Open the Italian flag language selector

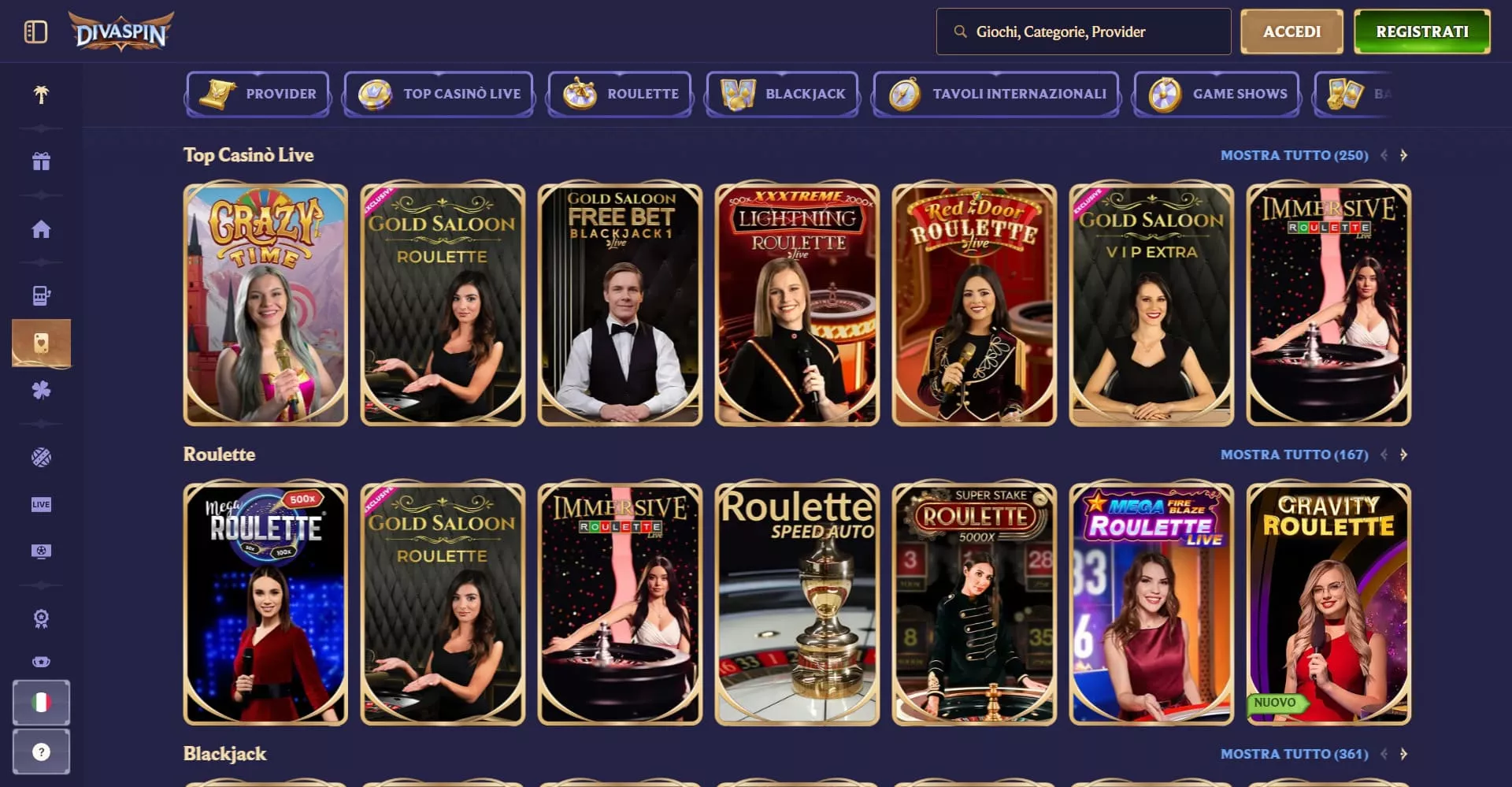pyautogui.click(x=41, y=702)
